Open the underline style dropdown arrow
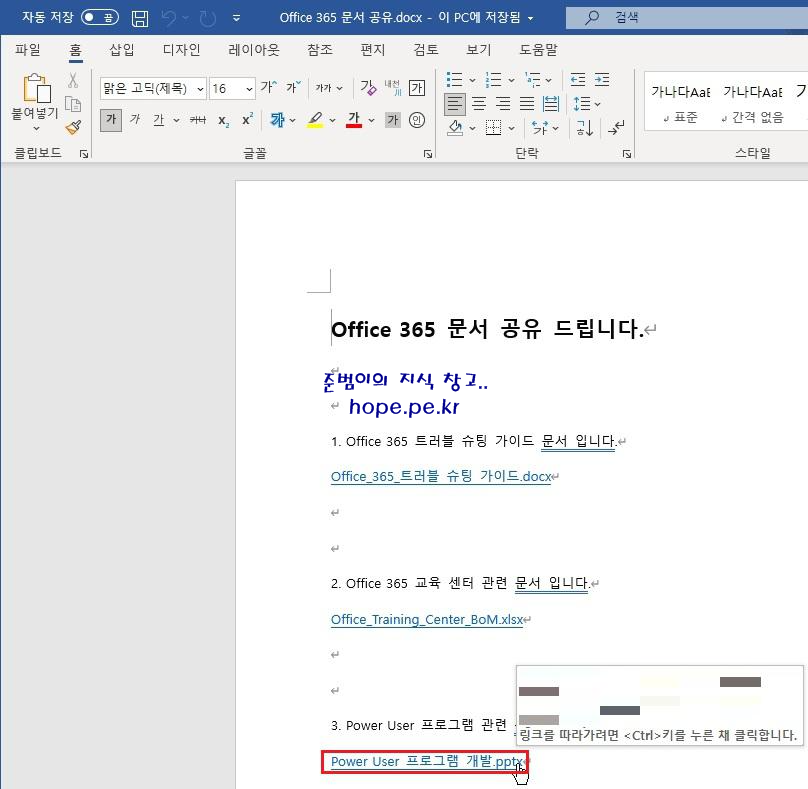The image size is (808, 789). tap(176, 121)
